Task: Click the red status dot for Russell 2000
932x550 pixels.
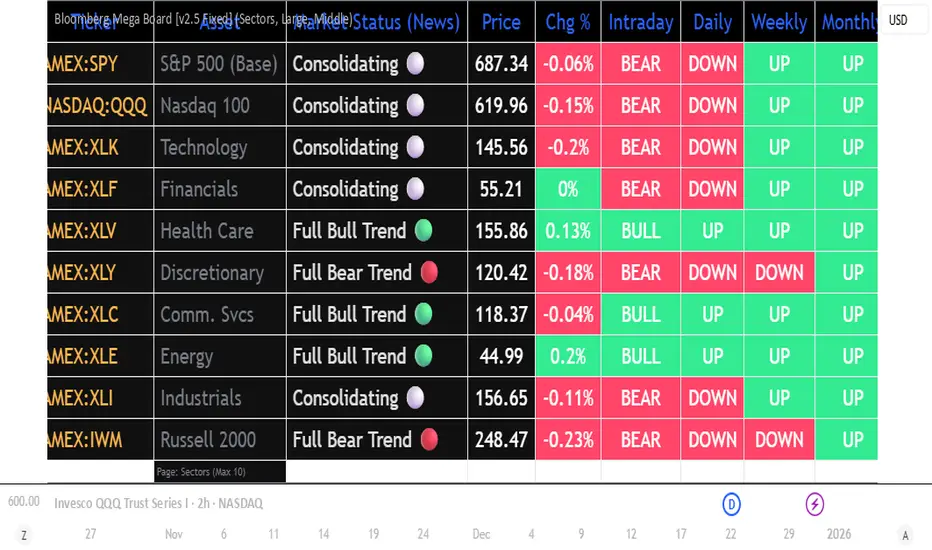Action: 430,440
